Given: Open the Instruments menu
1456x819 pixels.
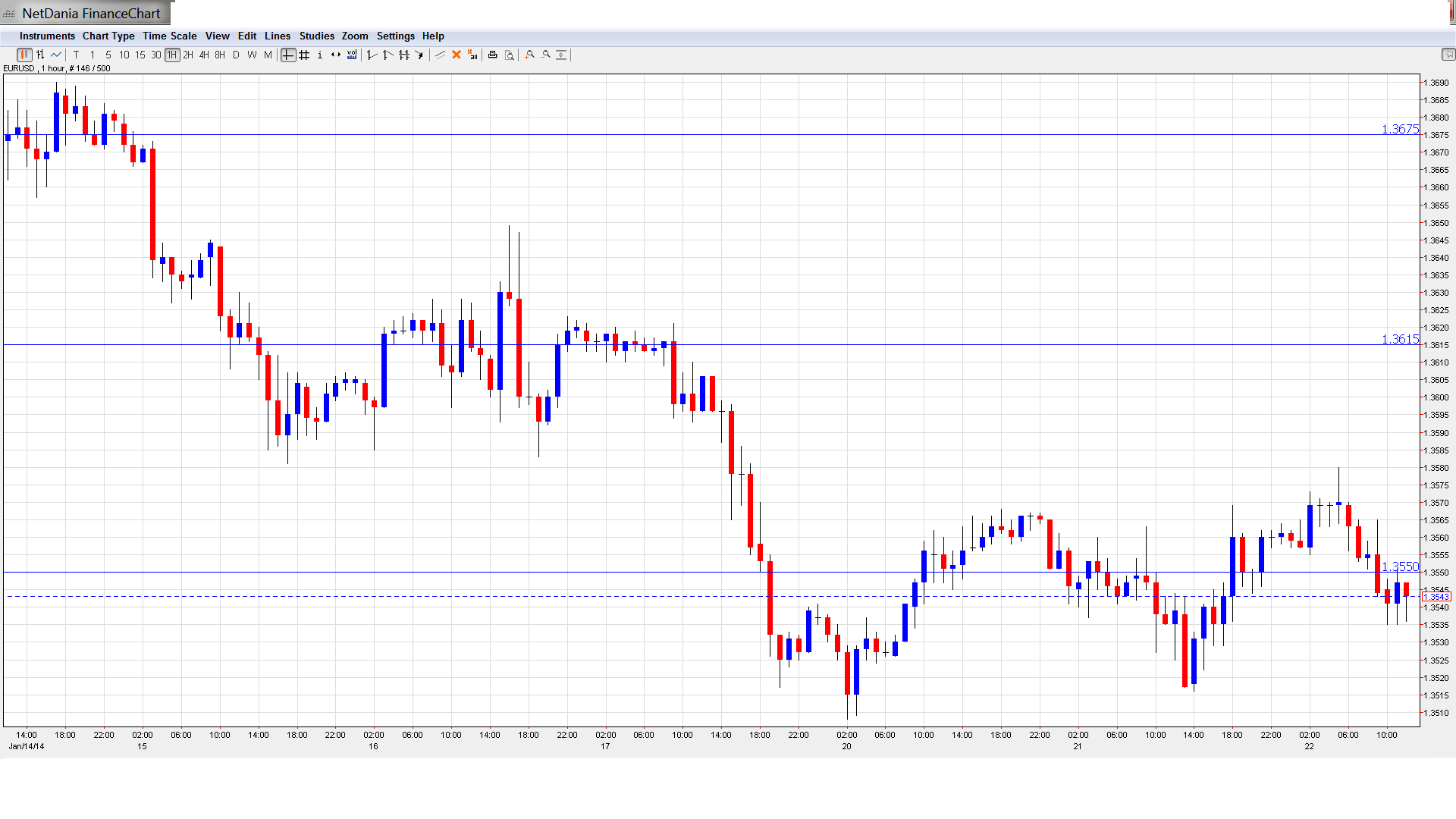Looking at the screenshot, I should pyautogui.click(x=47, y=36).
